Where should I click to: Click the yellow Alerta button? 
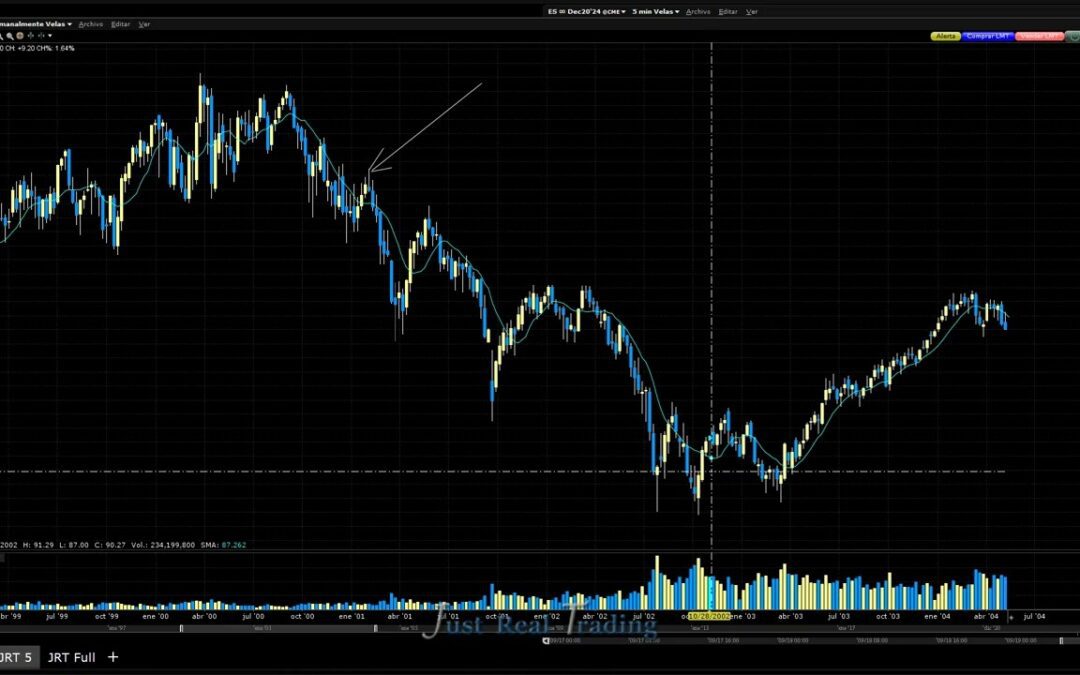pyautogui.click(x=945, y=36)
